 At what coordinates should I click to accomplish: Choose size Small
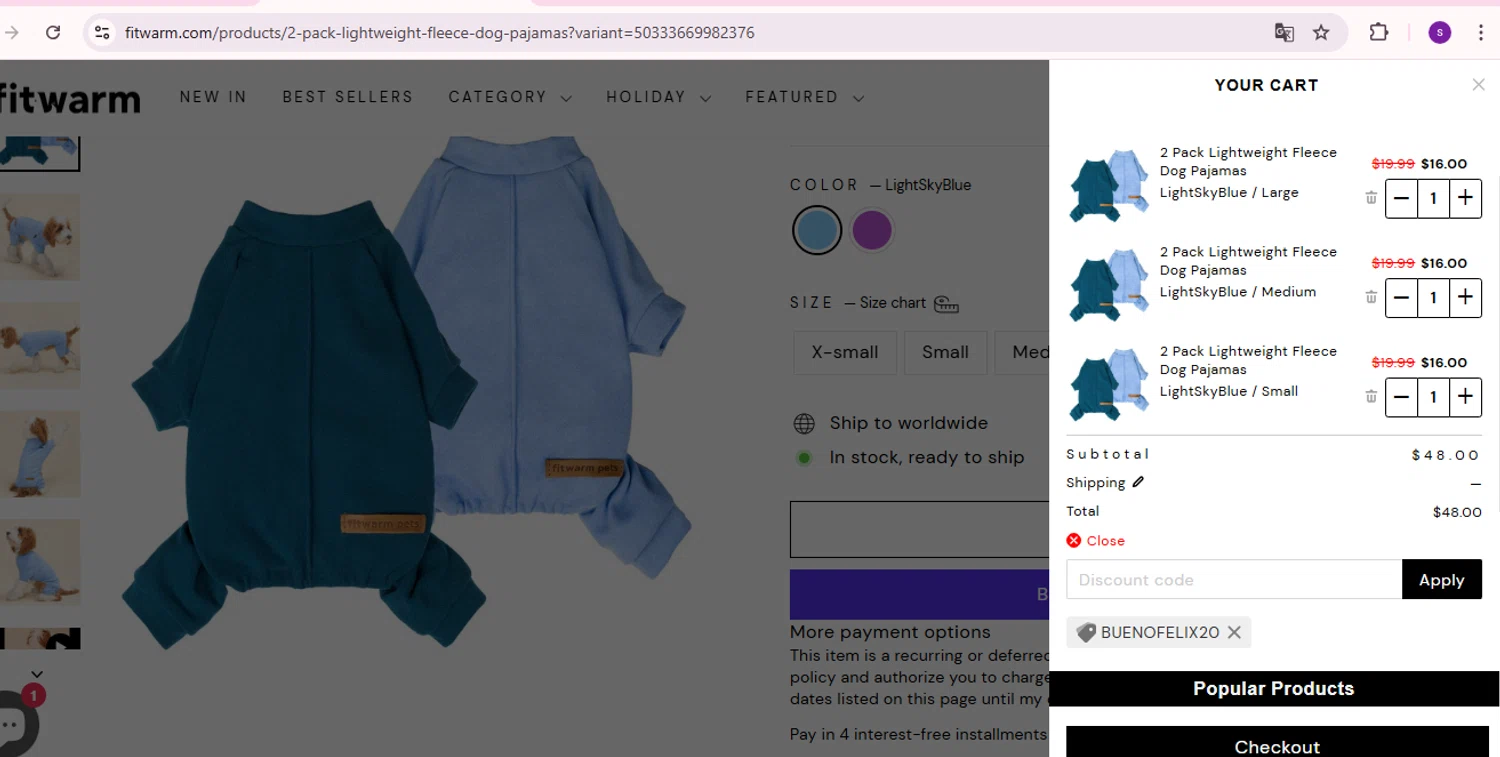pyautogui.click(x=945, y=352)
